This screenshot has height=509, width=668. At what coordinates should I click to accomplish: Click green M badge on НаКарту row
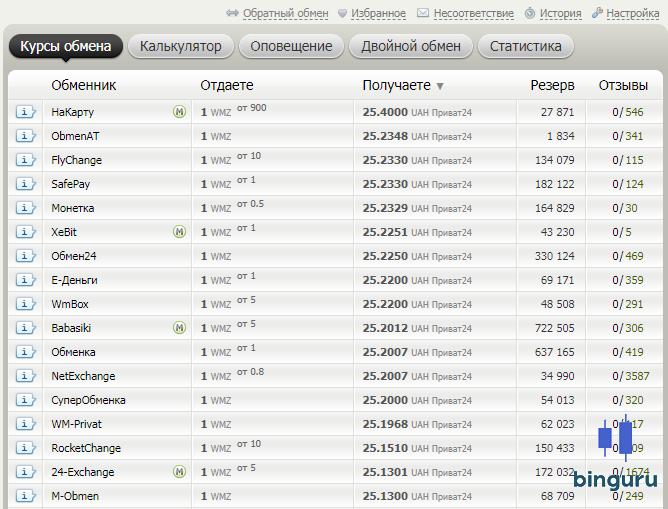pos(179,112)
